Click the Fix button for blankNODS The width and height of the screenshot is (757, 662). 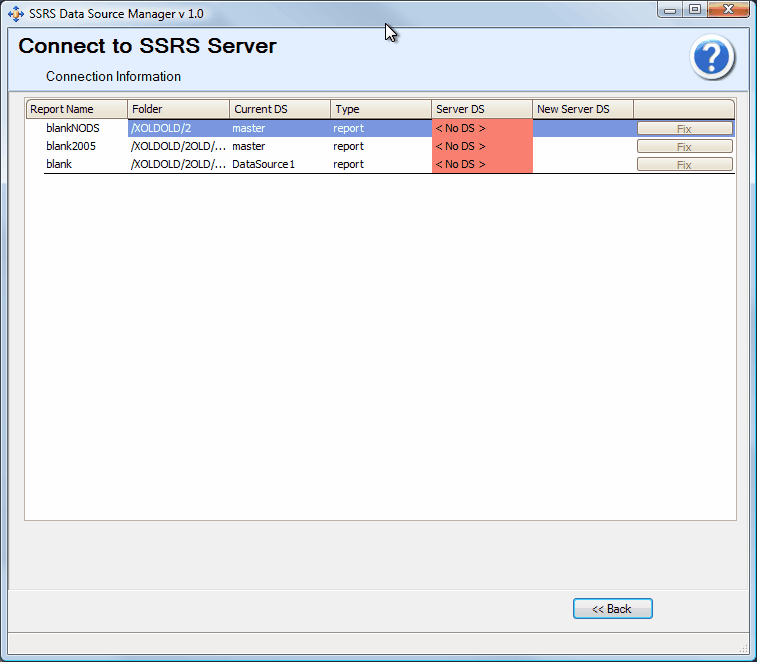point(685,128)
